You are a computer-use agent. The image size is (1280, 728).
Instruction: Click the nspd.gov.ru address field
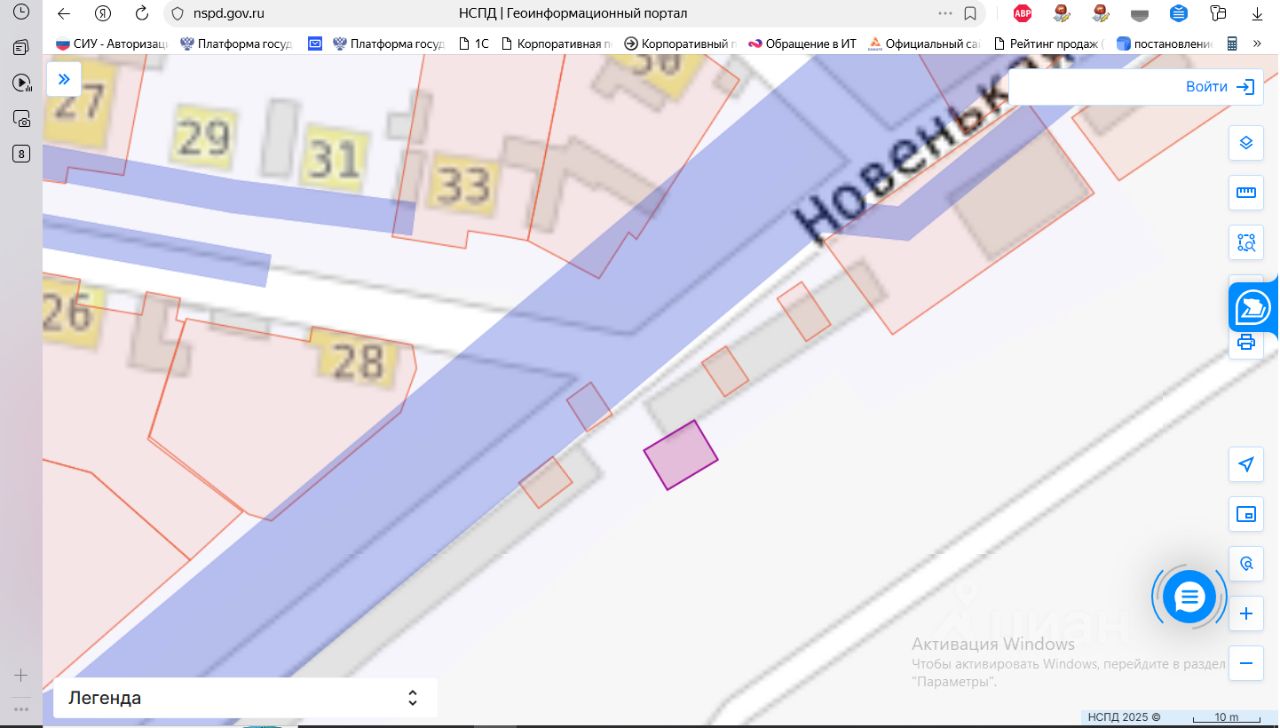pos(229,14)
